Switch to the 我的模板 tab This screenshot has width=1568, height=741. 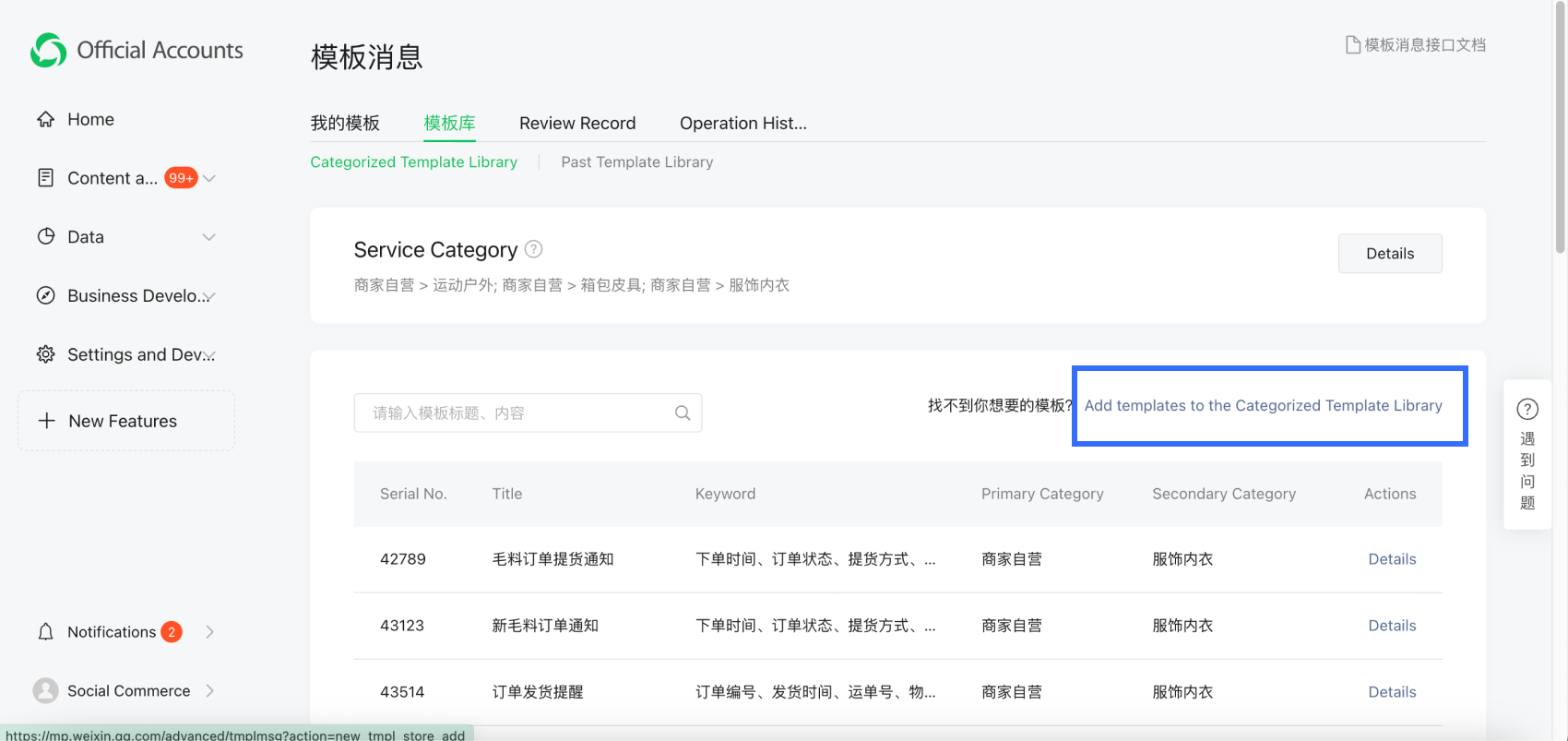345,123
